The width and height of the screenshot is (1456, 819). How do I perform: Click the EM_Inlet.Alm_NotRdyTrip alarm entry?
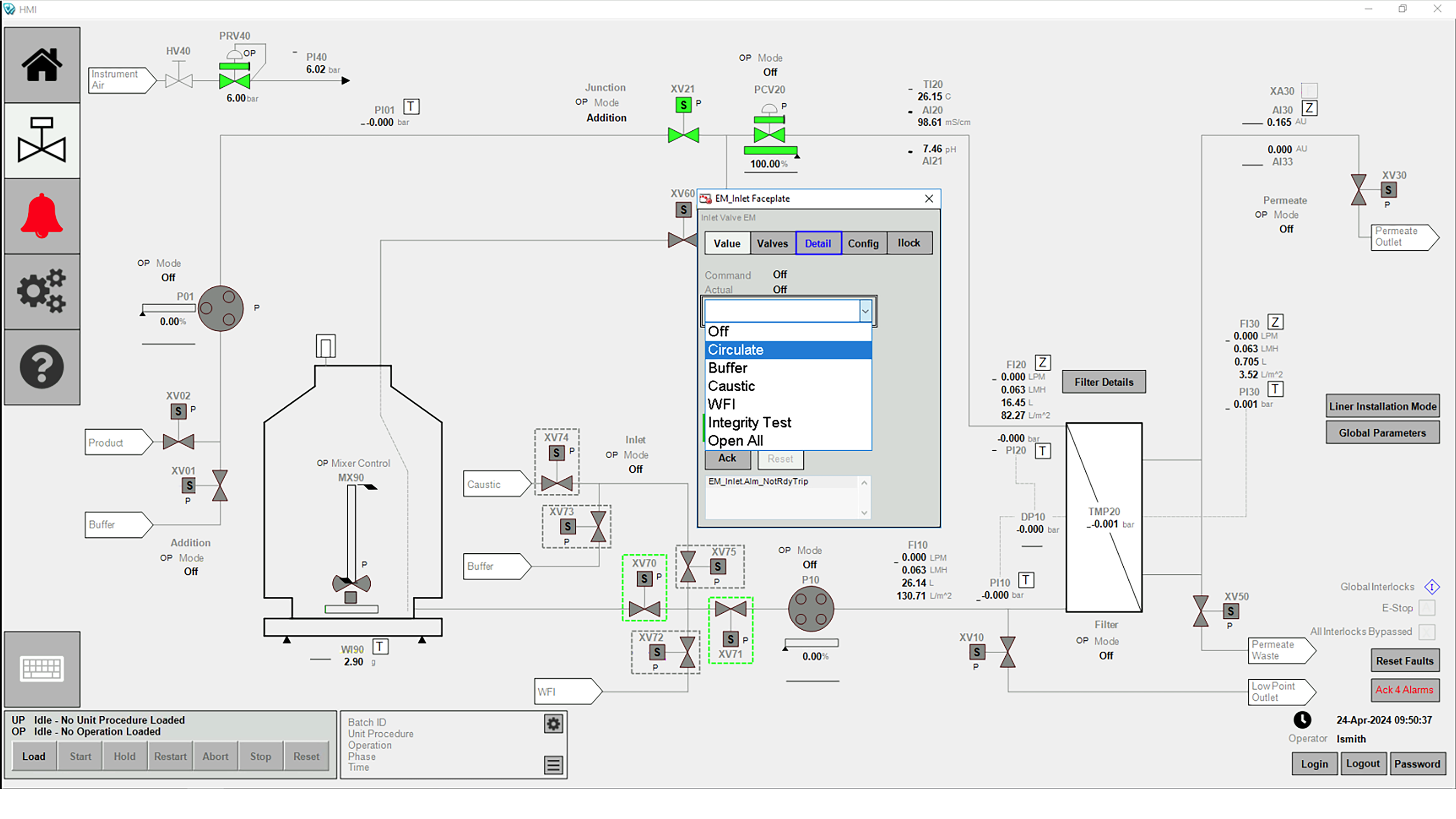point(759,481)
